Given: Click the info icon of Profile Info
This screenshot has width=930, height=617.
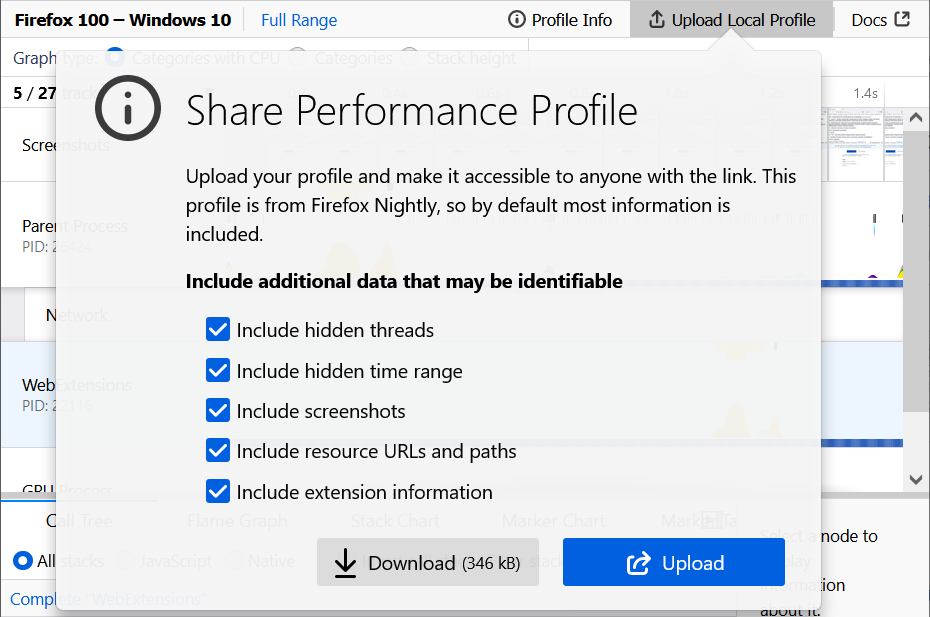Looking at the screenshot, I should tap(517, 20).
